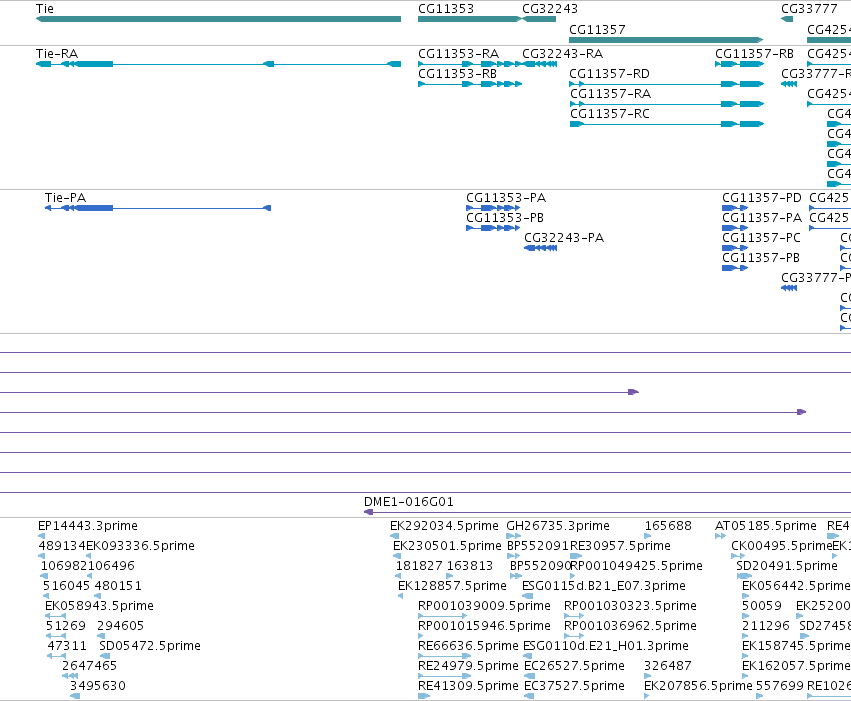Choose EST label ESG0110d.E21_H01.3prime
The image size is (851, 701).
pos(606,646)
